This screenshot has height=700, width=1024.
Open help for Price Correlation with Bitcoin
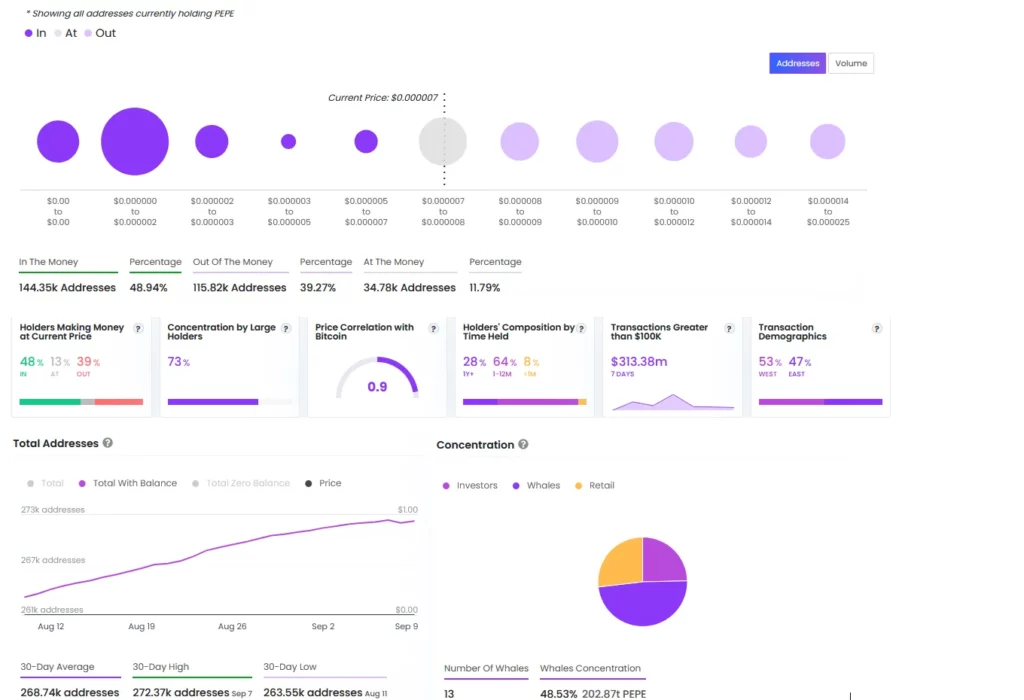point(434,328)
